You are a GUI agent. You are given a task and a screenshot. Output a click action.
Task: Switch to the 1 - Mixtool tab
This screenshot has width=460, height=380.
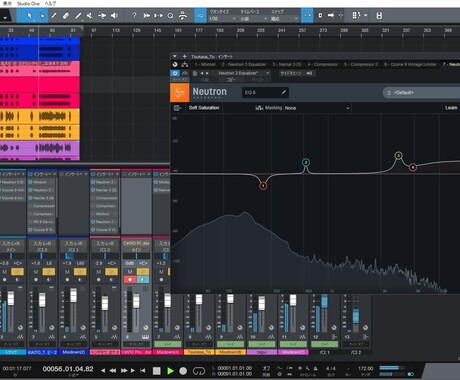point(205,64)
